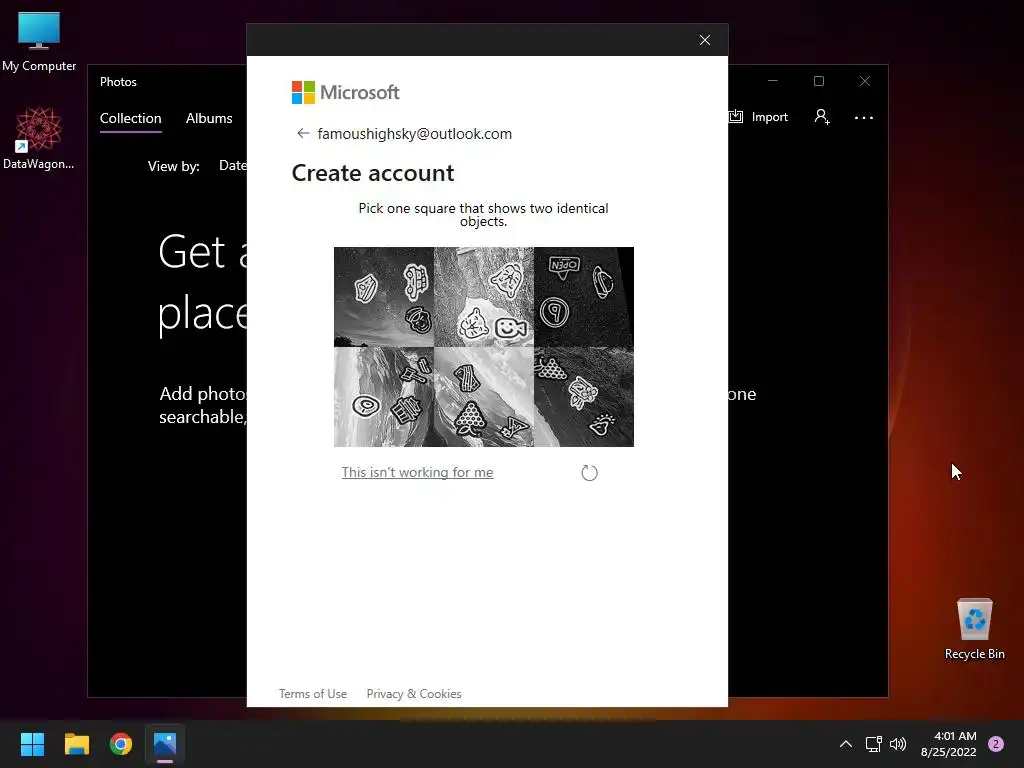This screenshot has height=768, width=1024.
Task: Switch to Albums tab in Photos
Action: coord(209,118)
